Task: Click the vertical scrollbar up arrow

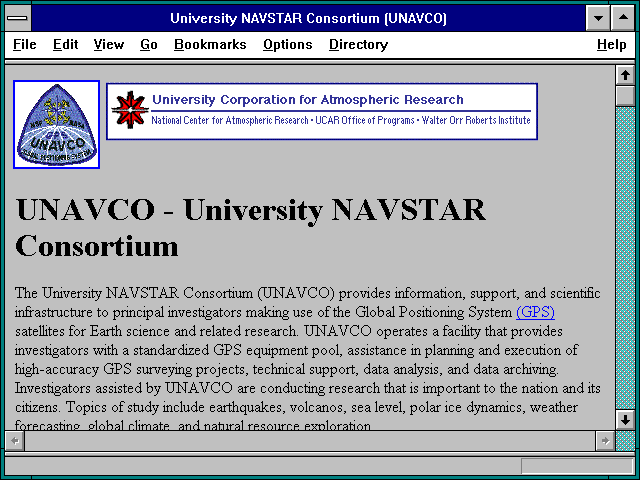Action: (x=625, y=76)
